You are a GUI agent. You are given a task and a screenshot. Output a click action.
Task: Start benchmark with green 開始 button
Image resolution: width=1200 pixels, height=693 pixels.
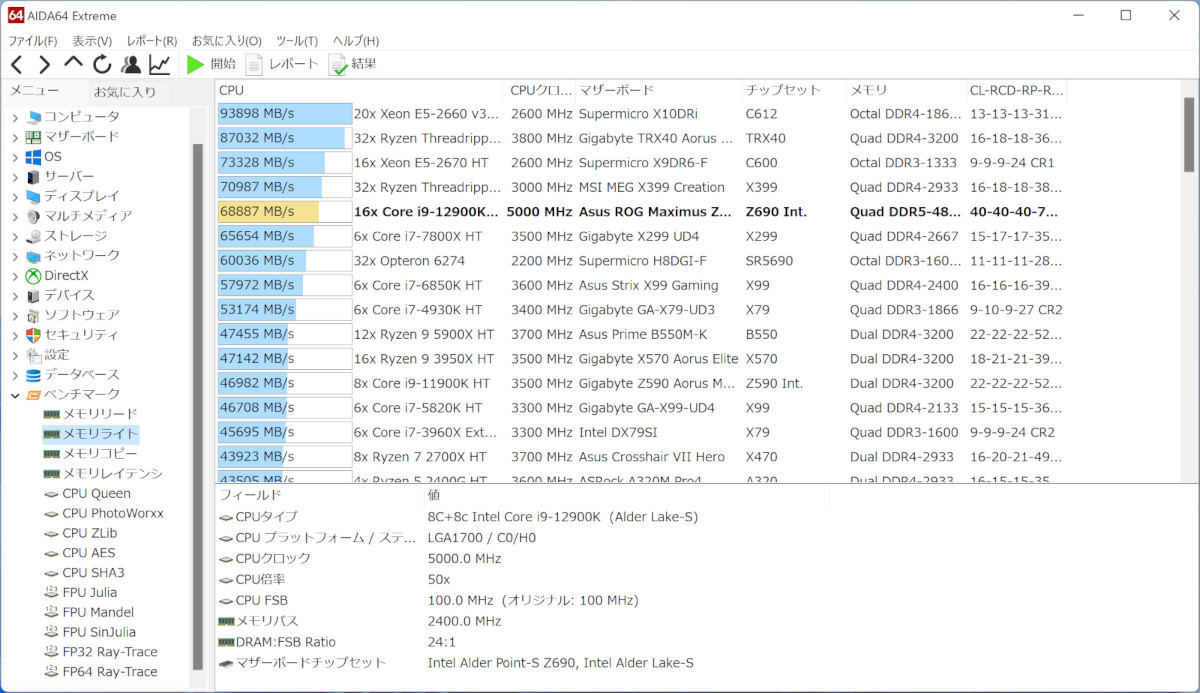(211, 64)
